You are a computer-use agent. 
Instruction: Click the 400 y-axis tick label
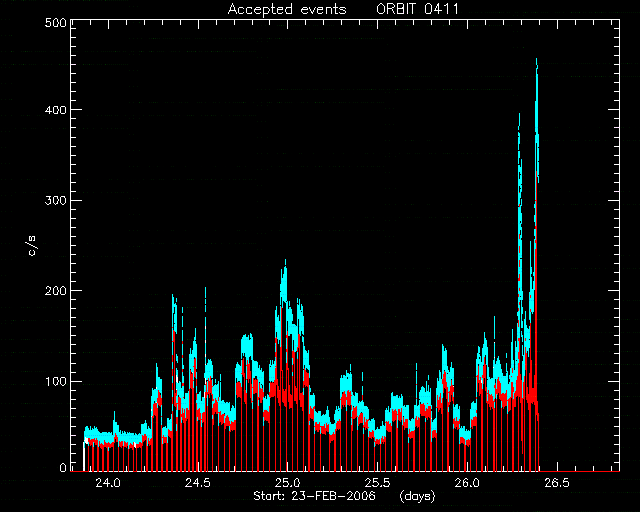coord(55,110)
